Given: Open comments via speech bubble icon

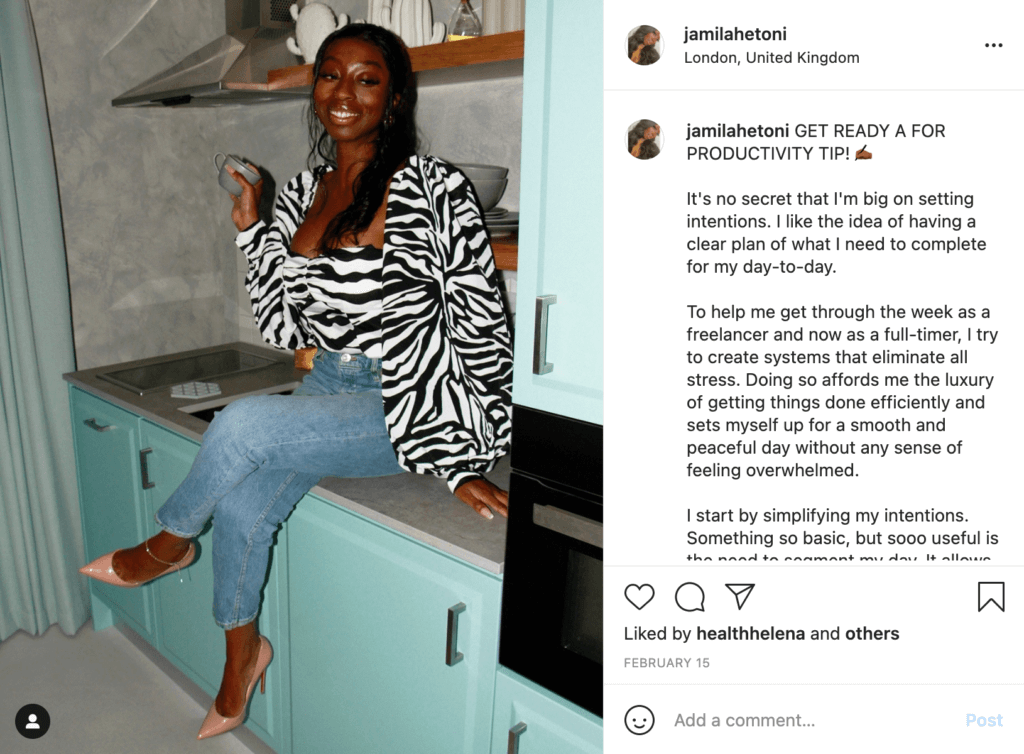Looking at the screenshot, I should [x=690, y=597].
